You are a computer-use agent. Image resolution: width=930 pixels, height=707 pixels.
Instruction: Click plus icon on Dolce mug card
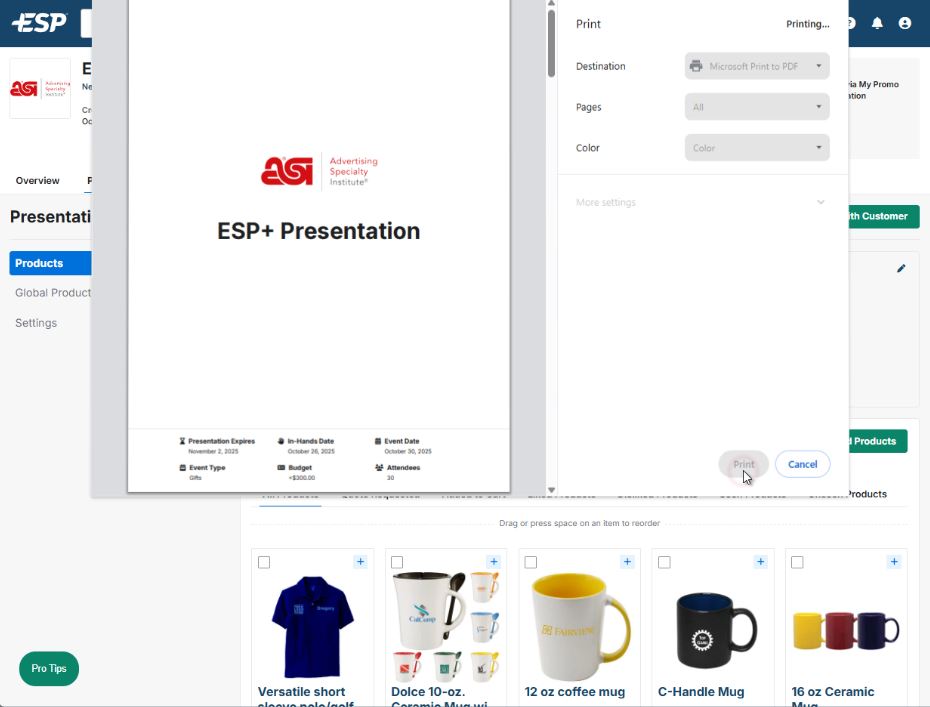493,562
